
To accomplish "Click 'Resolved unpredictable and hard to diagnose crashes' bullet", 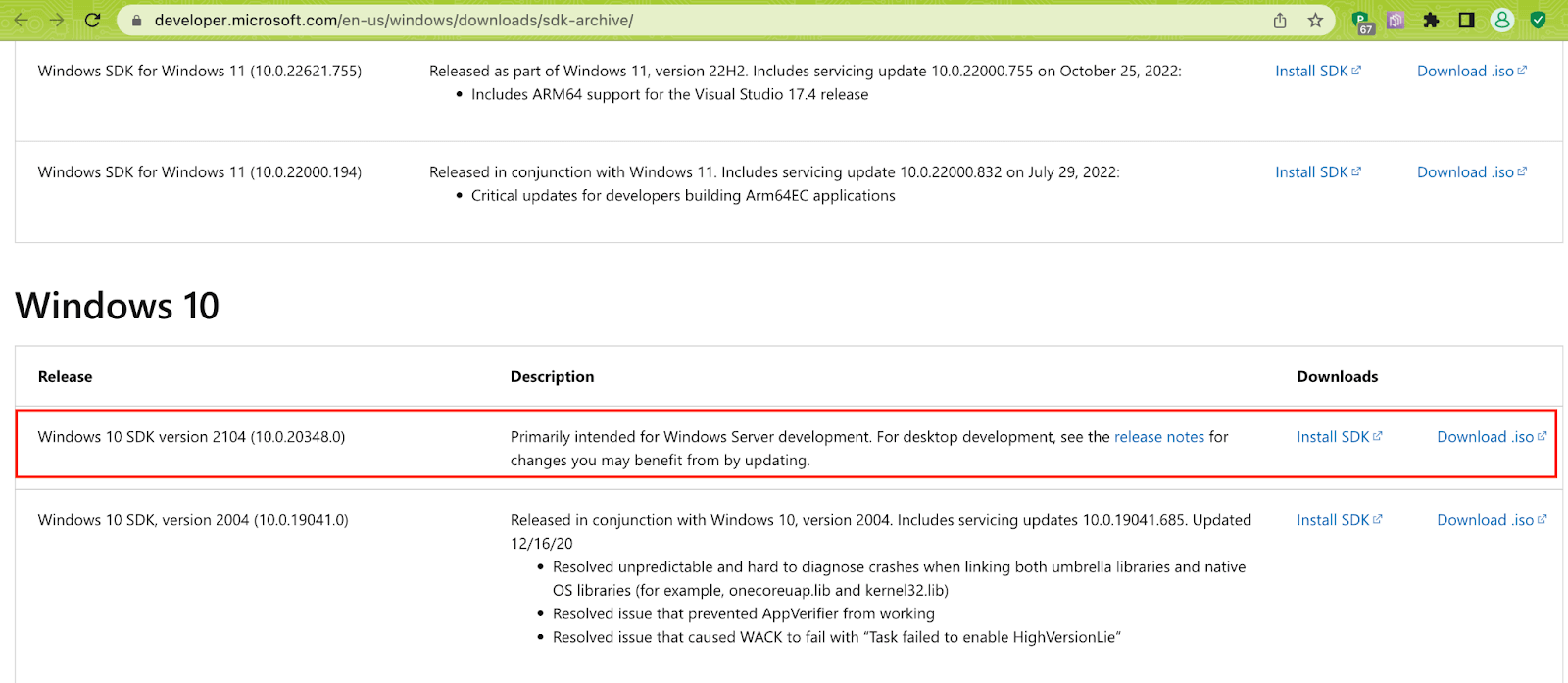I will tap(899, 578).
